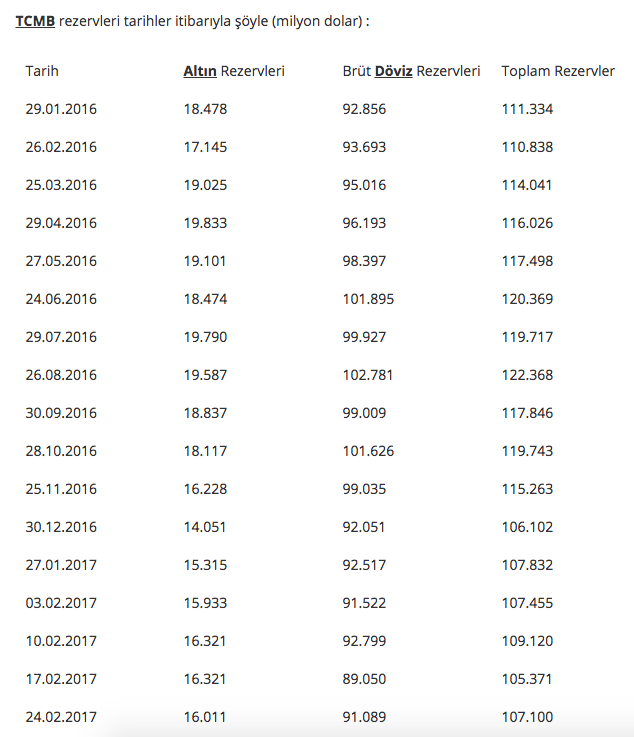This screenshot has height=737, width=634.
Task: Select the gold reserve value 17.145
Action: point(205,147)
